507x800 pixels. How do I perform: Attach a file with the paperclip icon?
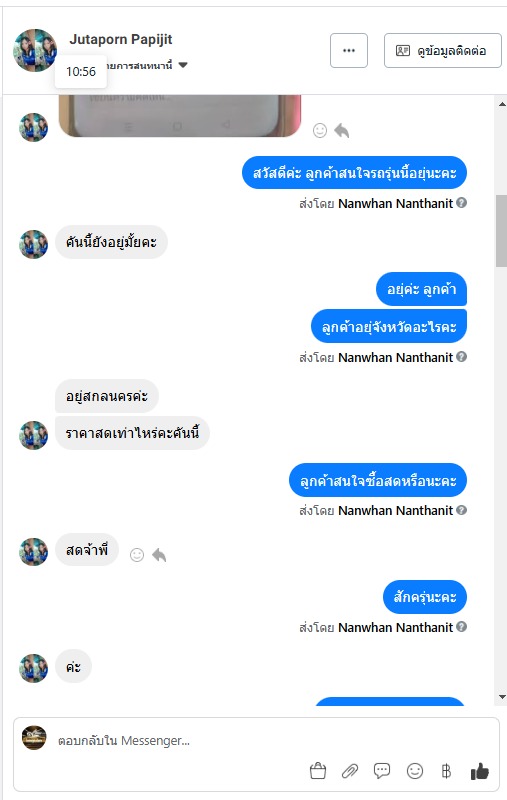click(x=350, y=770)
